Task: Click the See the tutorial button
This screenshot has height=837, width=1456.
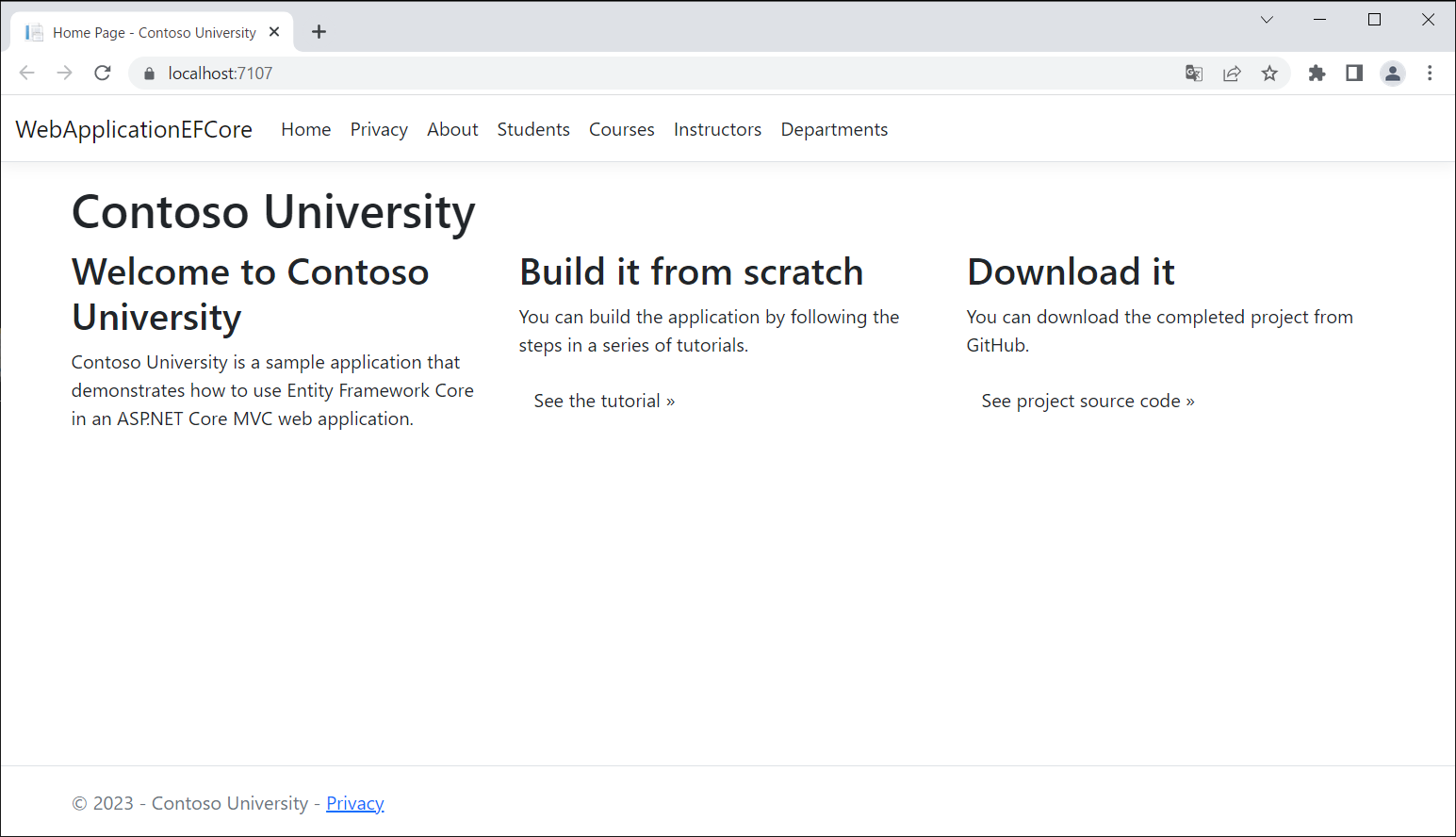Action: coord(604,401)
